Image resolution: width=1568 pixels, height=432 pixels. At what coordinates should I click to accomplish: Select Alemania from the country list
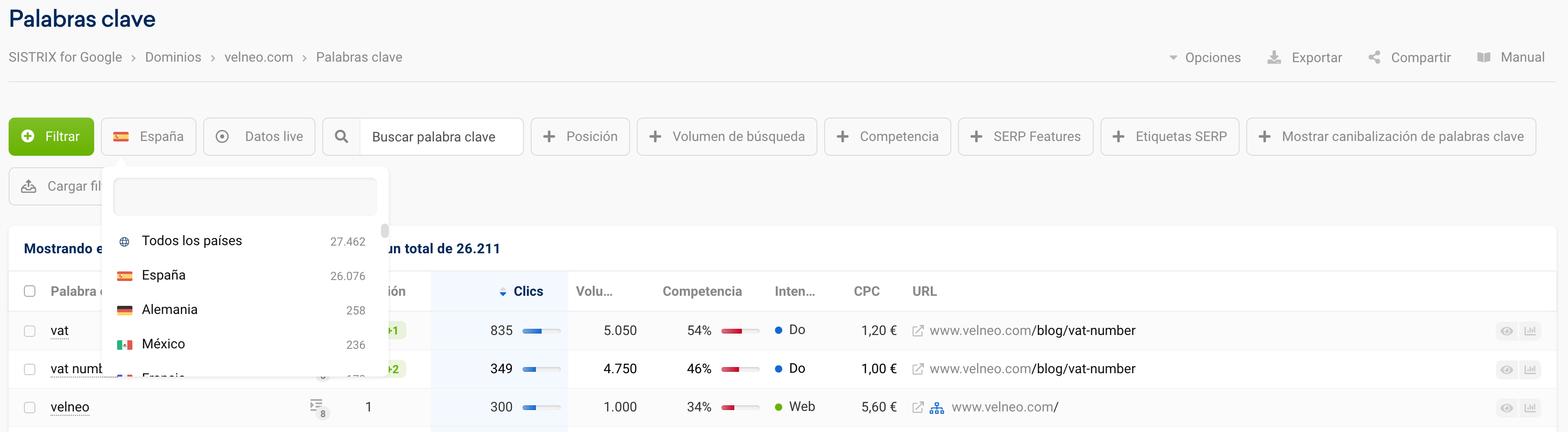coord(170,310)
